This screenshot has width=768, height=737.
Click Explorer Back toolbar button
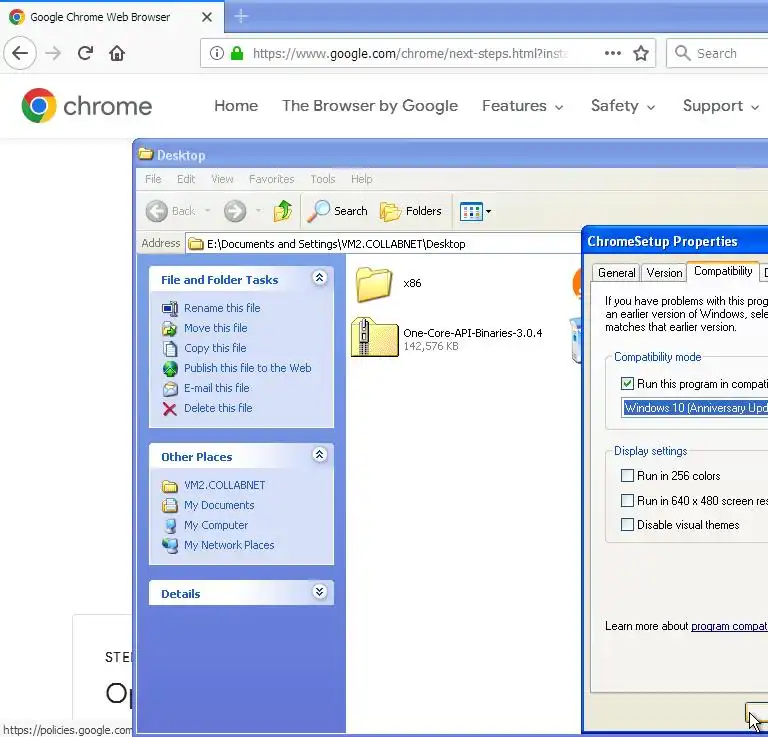coord(171,211)
